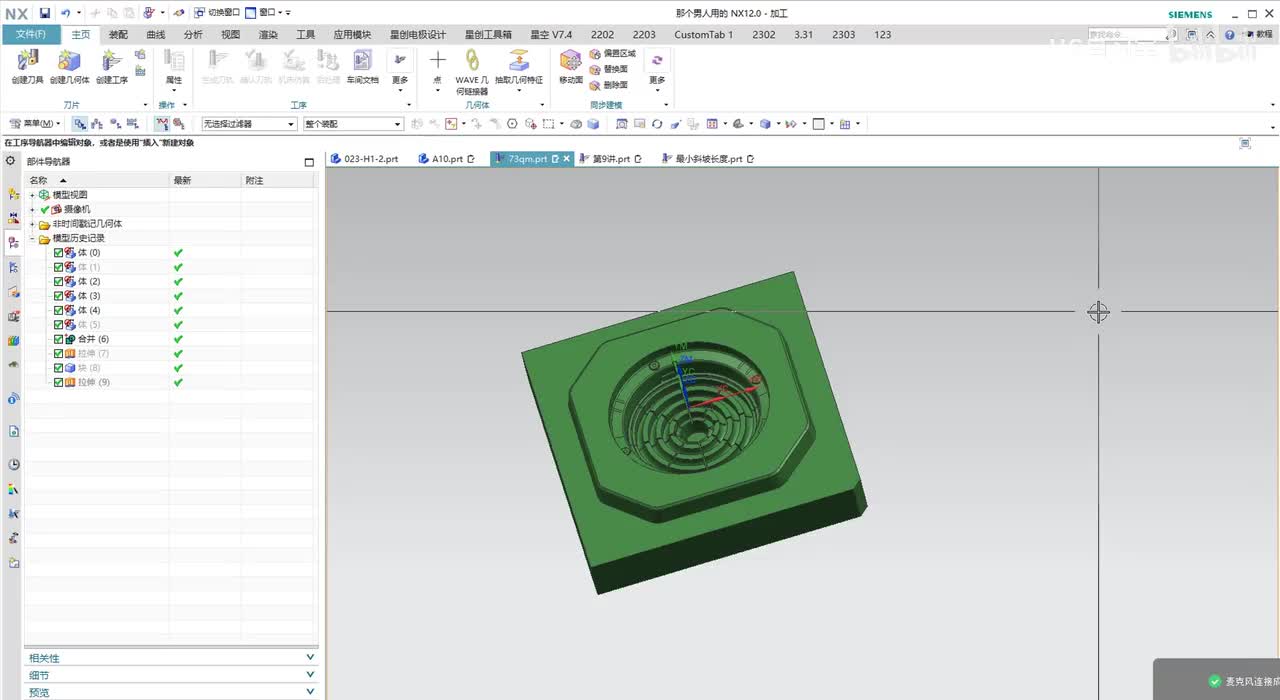Toggle checkbox for 合并 (6)

tap(59, 339)
